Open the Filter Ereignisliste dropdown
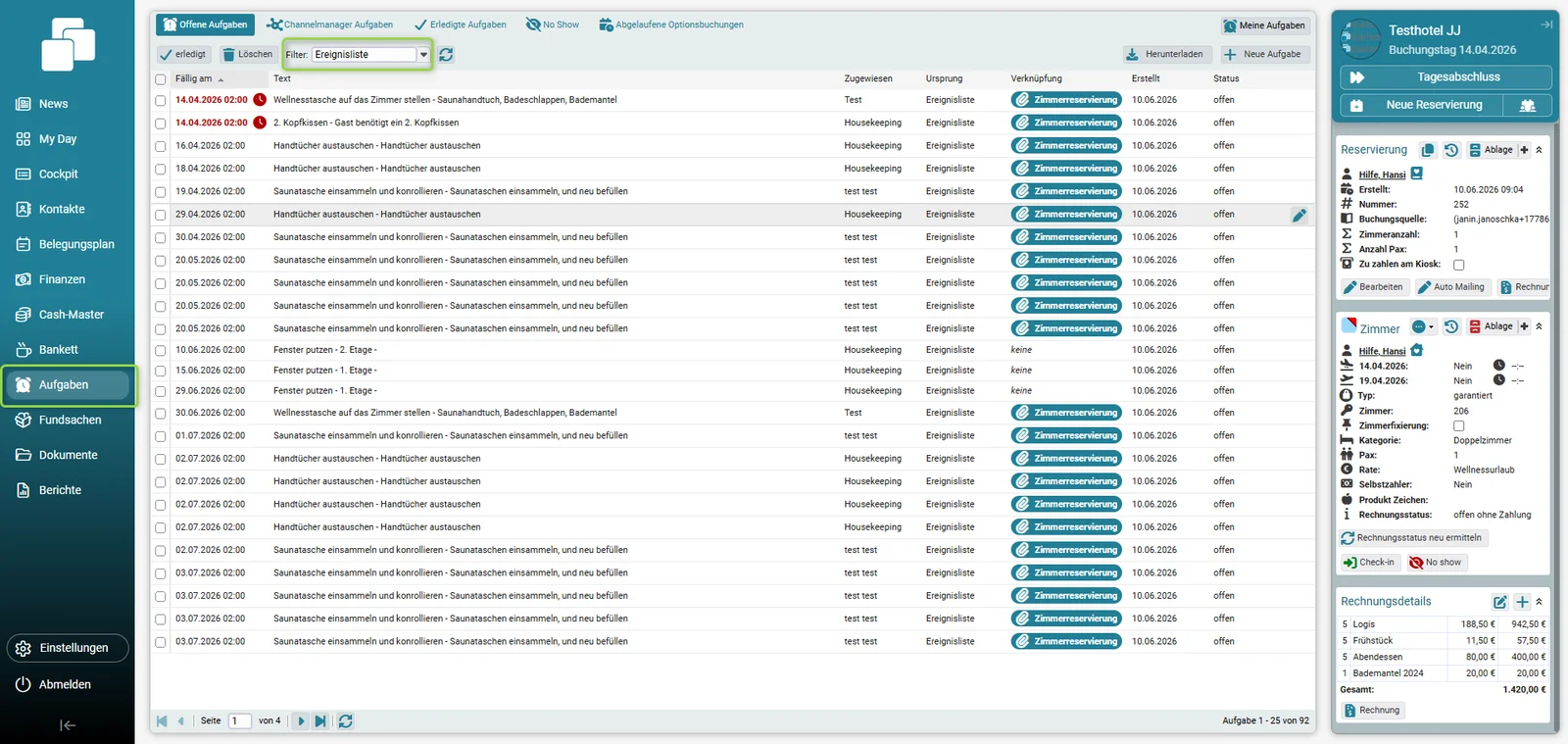The height and width of the screenshot is (744, 1568). pos(423,55)
